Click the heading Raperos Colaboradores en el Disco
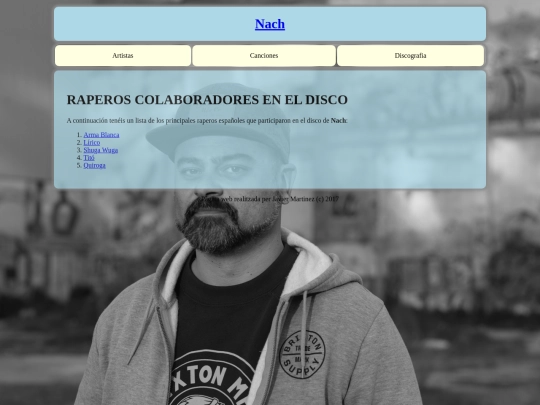This screenshot has height=405, width=540. click(207, 100)
